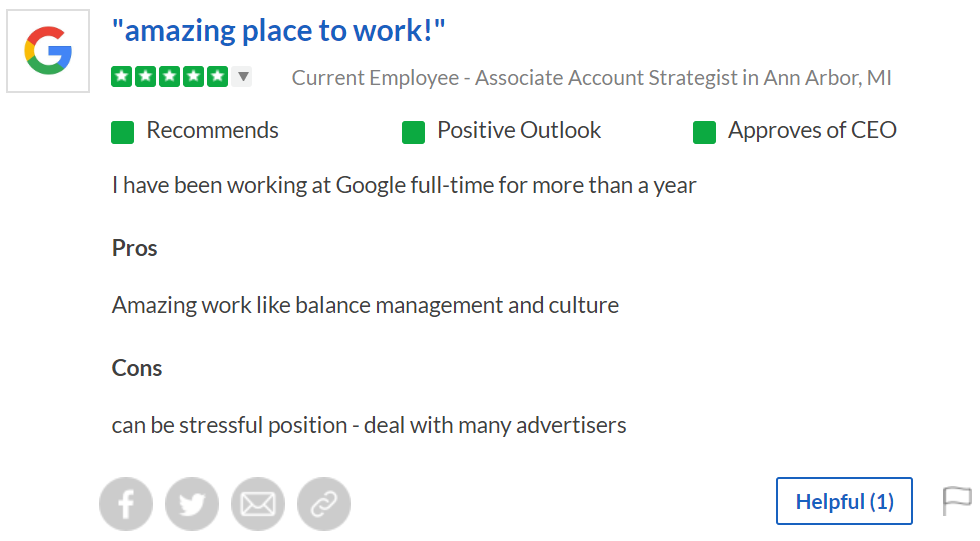Click the first rating star

[x=122, y=77]
